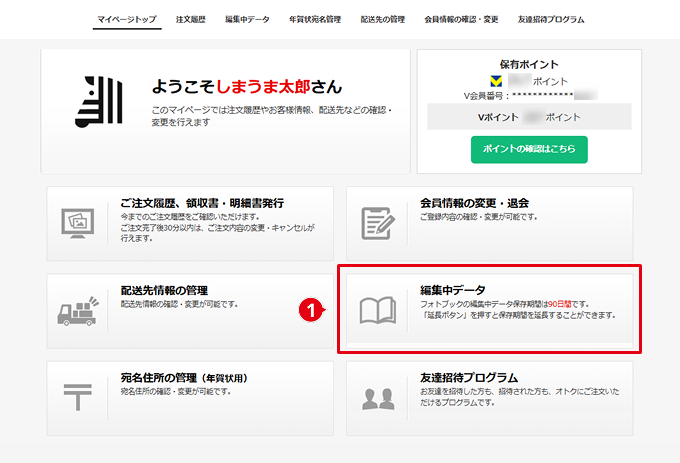Click the zebra logo icon
This screenshot has width=680, height=463.
click(x=99, y=102)
